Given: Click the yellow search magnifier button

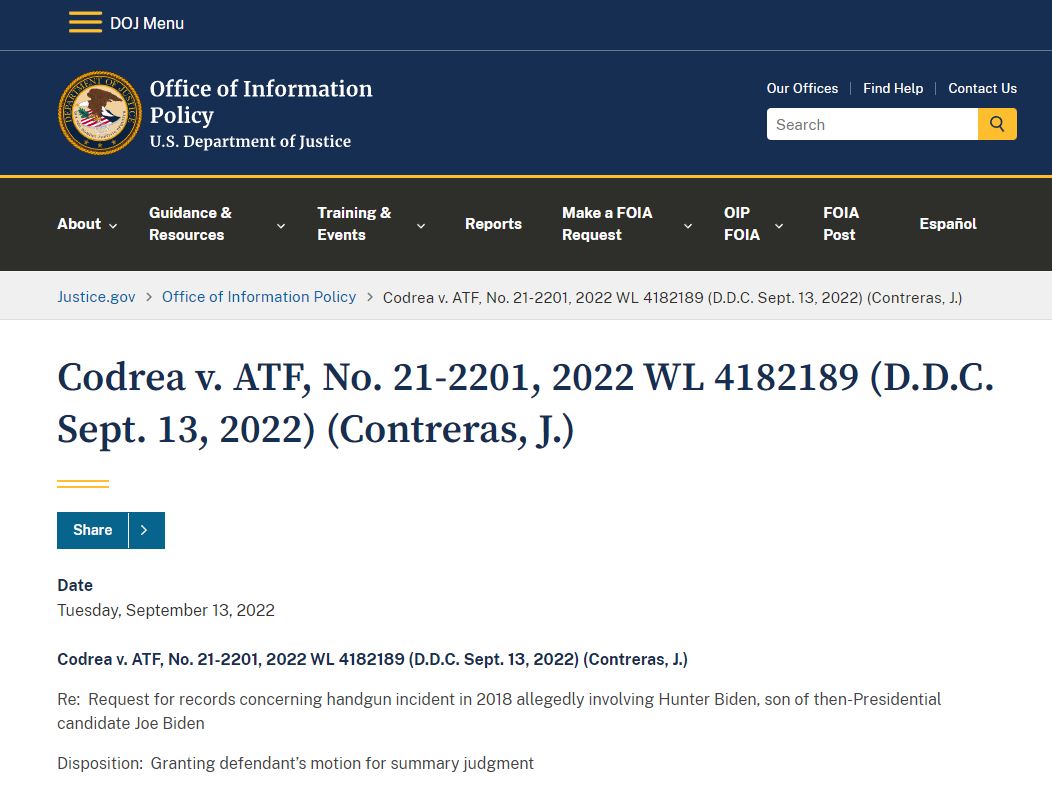Looking at the screenshot, I should (x=997, y=124).
